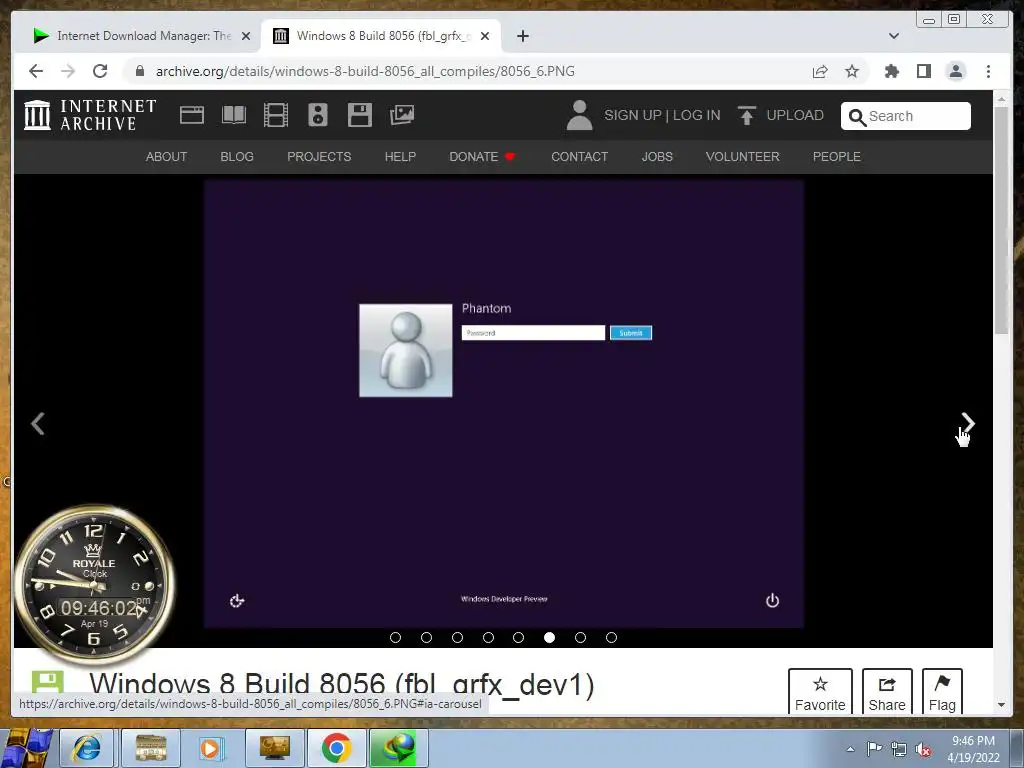Click the page vertical scrollbar thumb
The height and width of the screenshot is (768, 1024).
click(1001, 220)
